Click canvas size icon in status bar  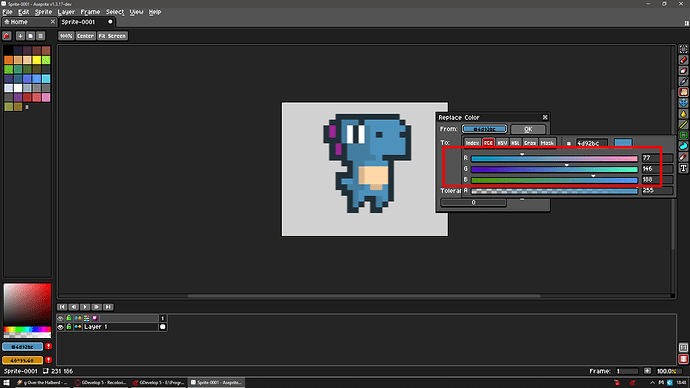pyautogui.click(x=46, y=371)
